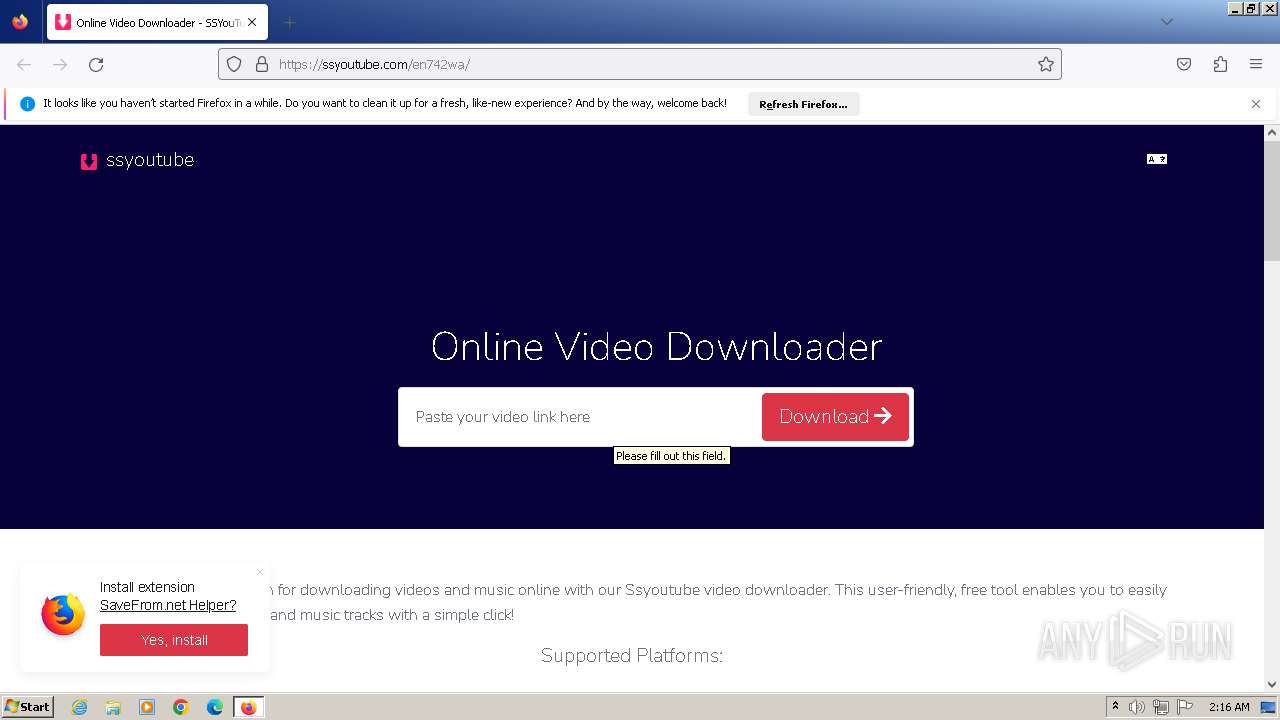Close the Online Video Downloader tab
Screen dimensions: 1280x720
(x=252, y=22)
